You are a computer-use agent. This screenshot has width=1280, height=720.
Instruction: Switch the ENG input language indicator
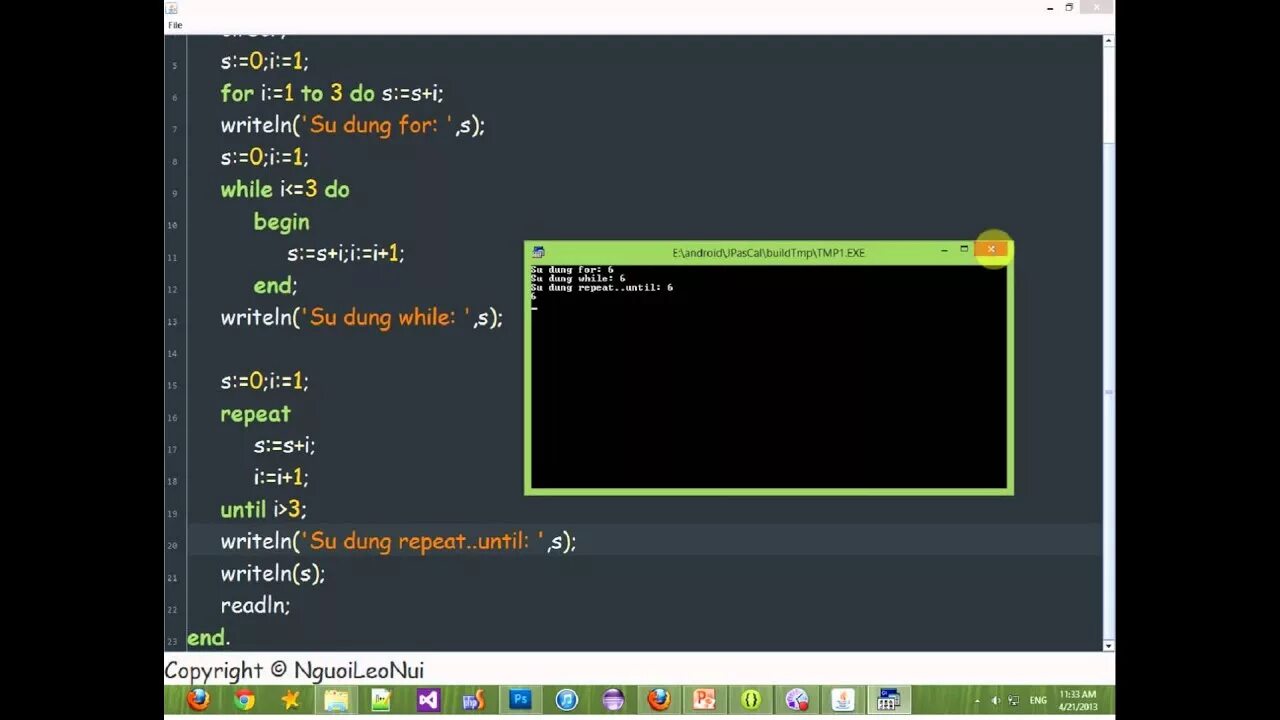(x=1038, y=700)
